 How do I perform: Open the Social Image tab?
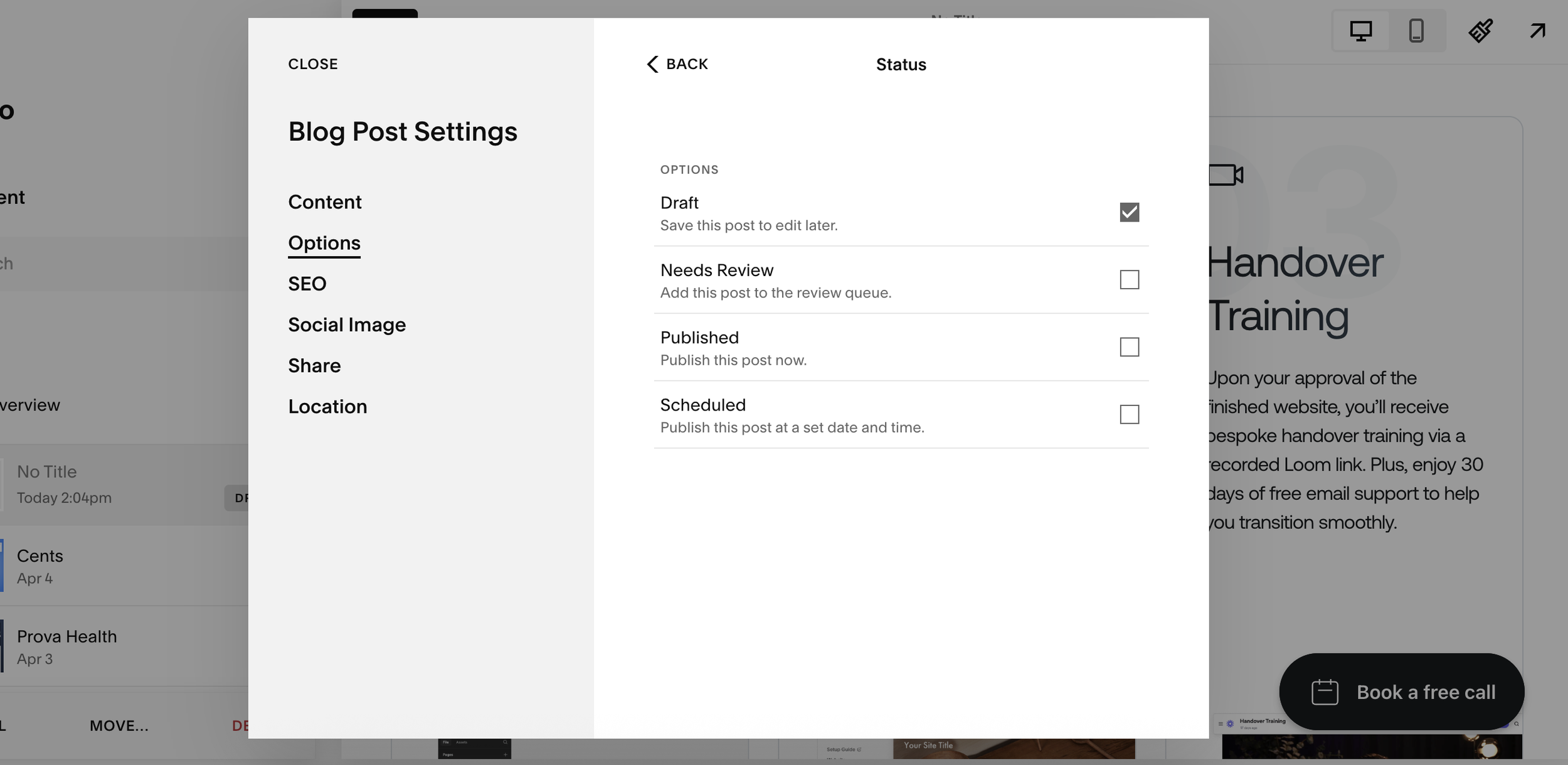point(347,324)
